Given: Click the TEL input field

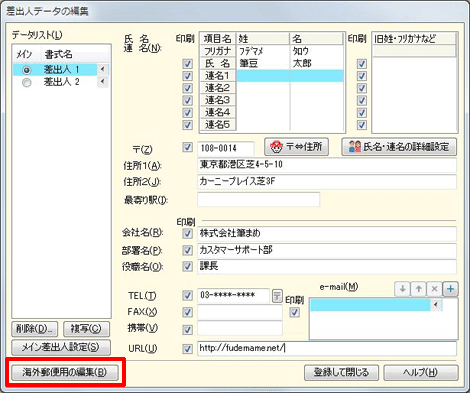Looking at the screenshot, I should click(233, 296).
